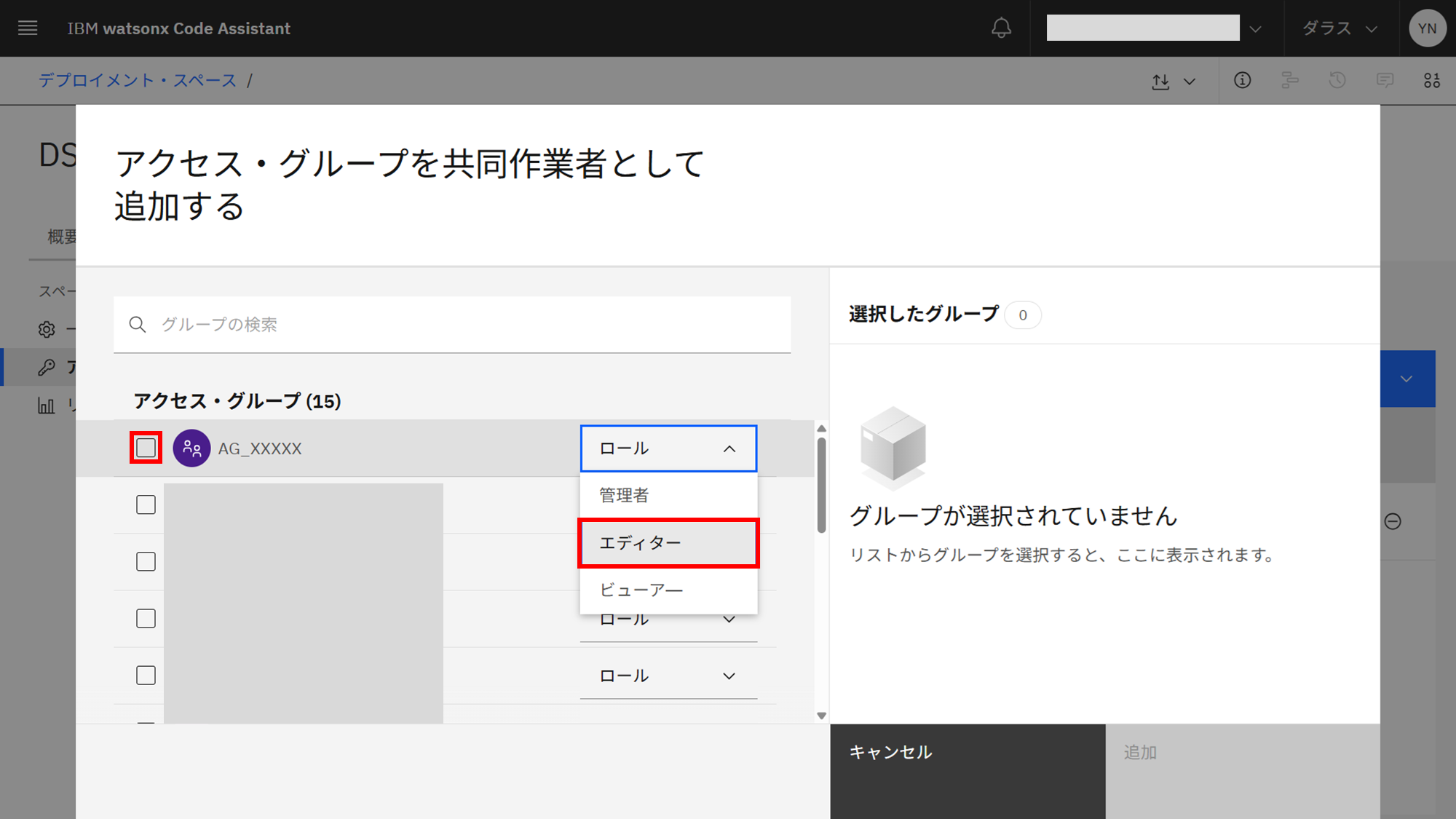Screen dimensions: 1456x819
Task: Check the second group's checkbox
Action: coord(146,505)
